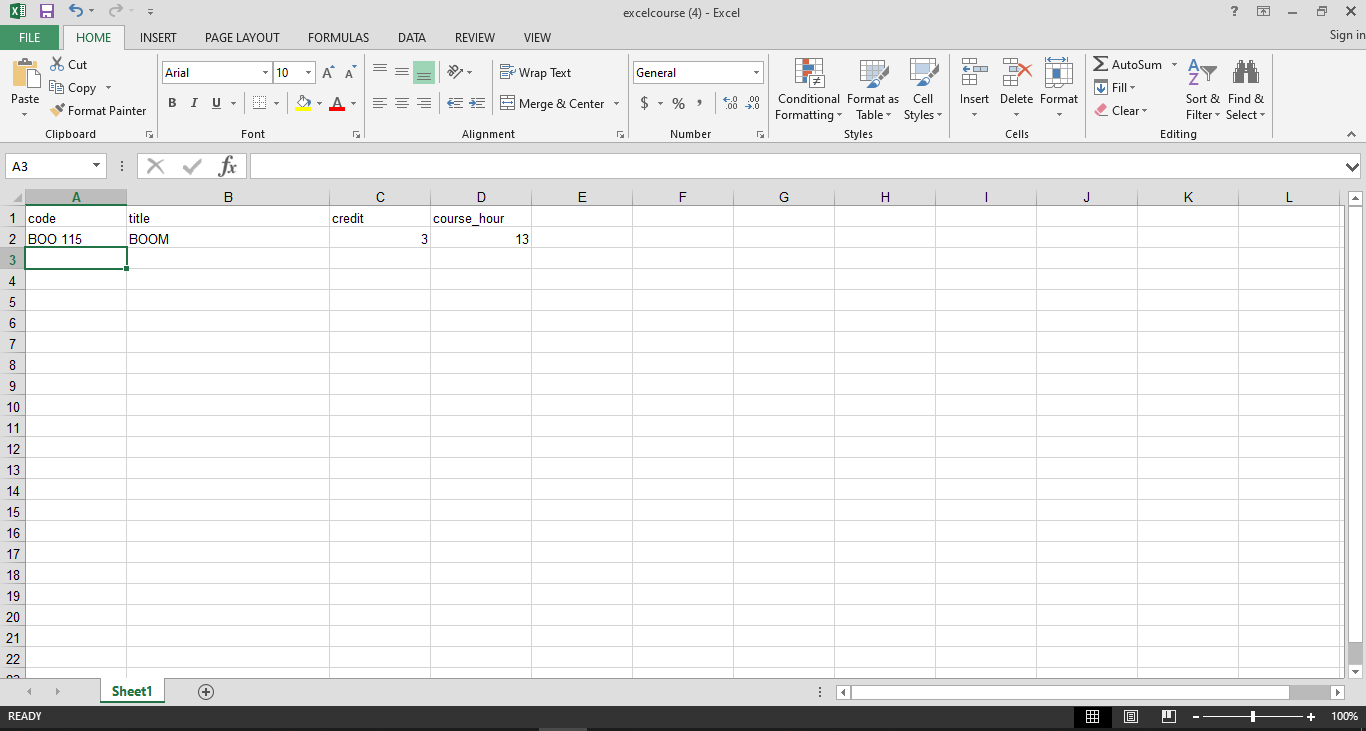Select the Sheet1 tab
The width and height of the screenshot is (1366, 731).
(132, 691)
